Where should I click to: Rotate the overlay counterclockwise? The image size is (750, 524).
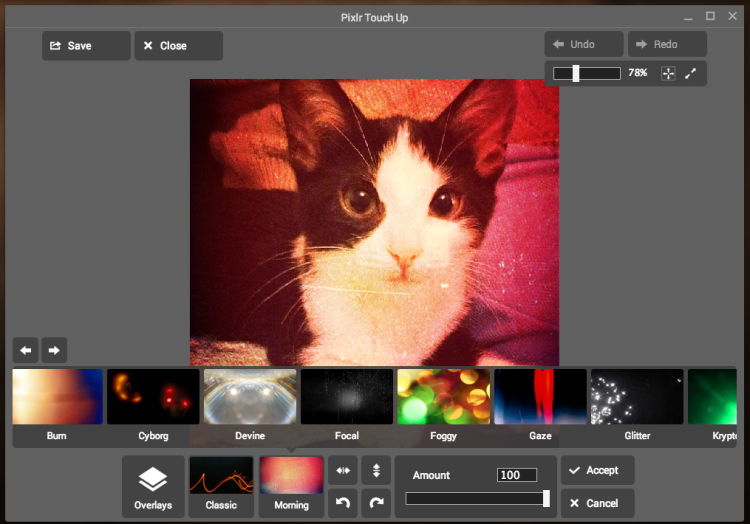pos(343,503)
